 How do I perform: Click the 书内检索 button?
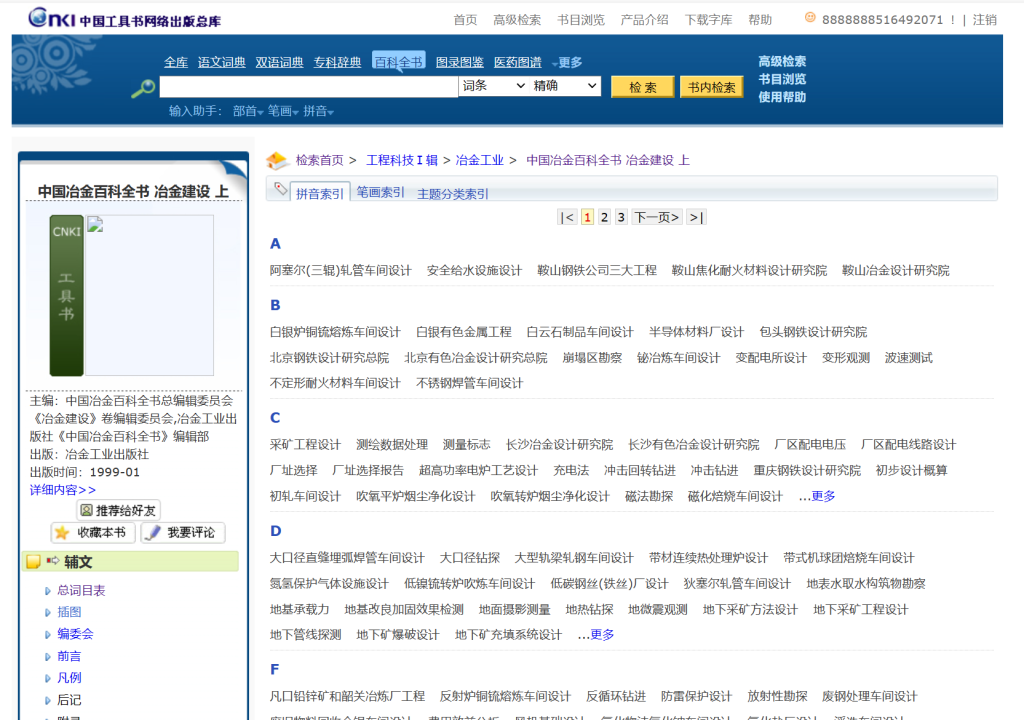tap(711, 87)
